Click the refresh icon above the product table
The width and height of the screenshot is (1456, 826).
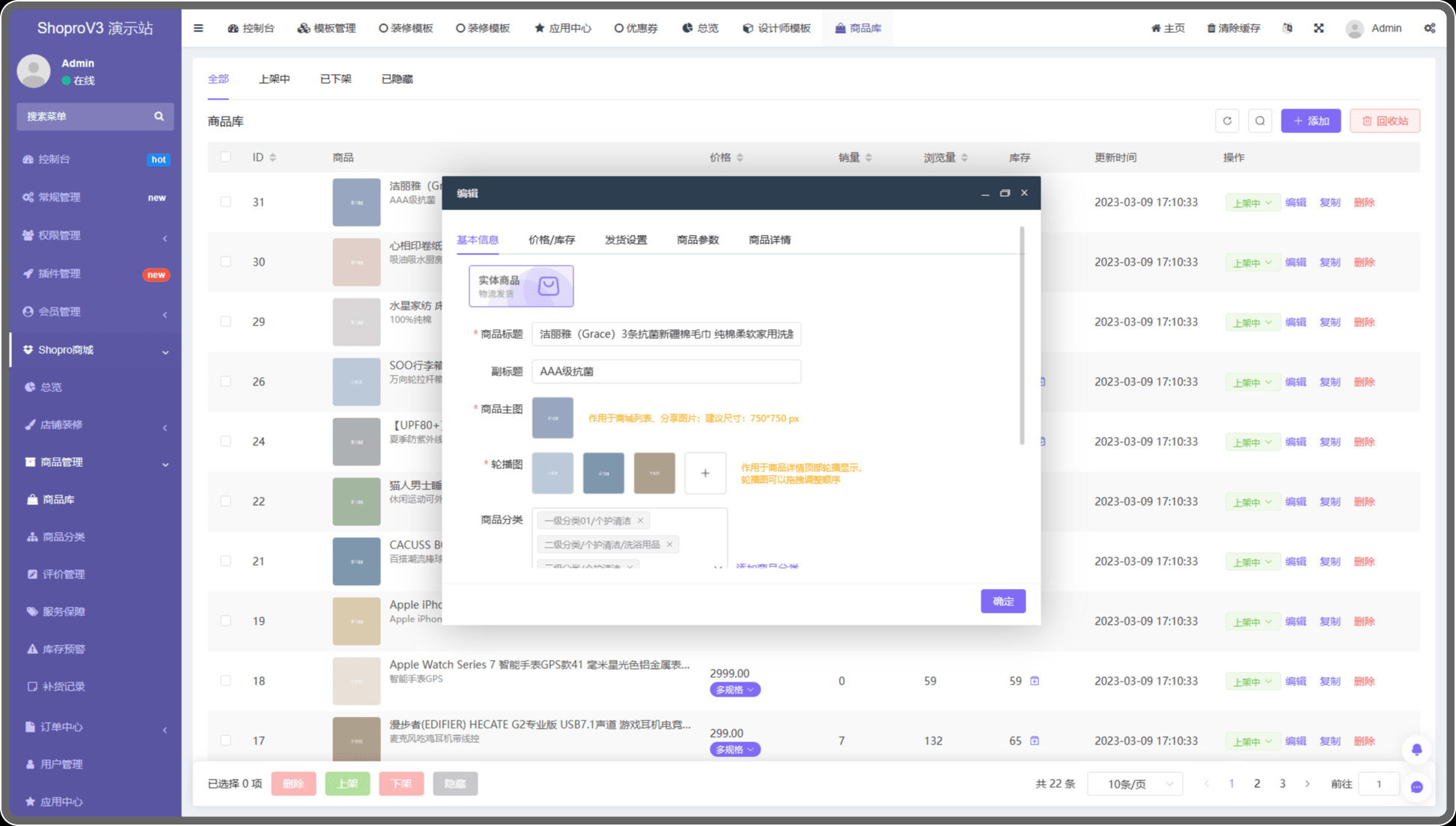point(1227,121)
